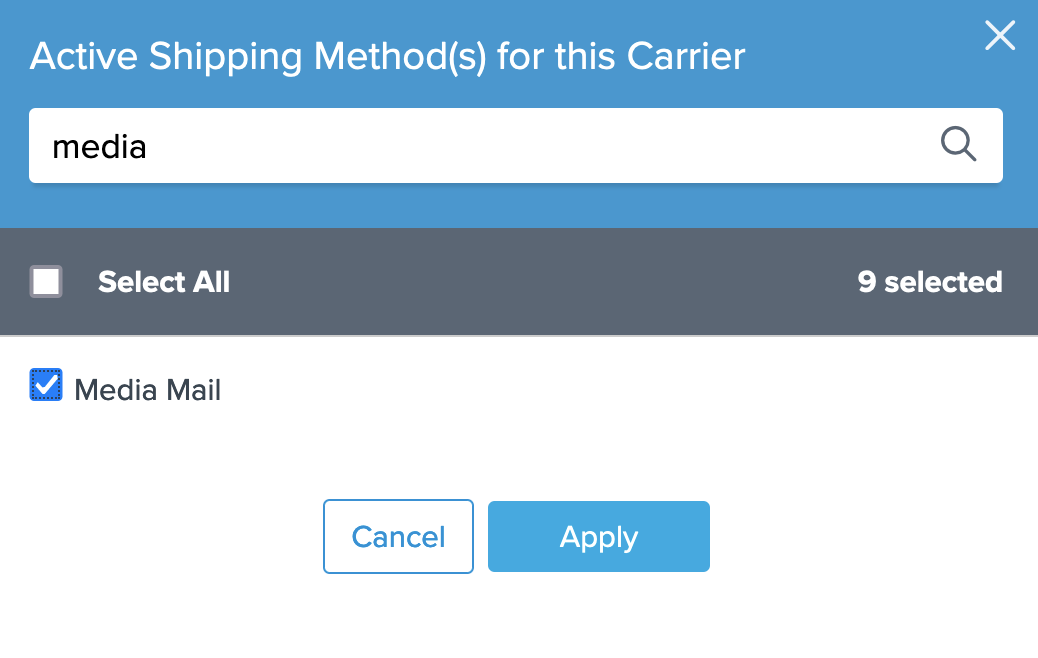1038x658 pixels.
Task: Uncheck the Media Mail checkbox
Action: tap(46, 385)
